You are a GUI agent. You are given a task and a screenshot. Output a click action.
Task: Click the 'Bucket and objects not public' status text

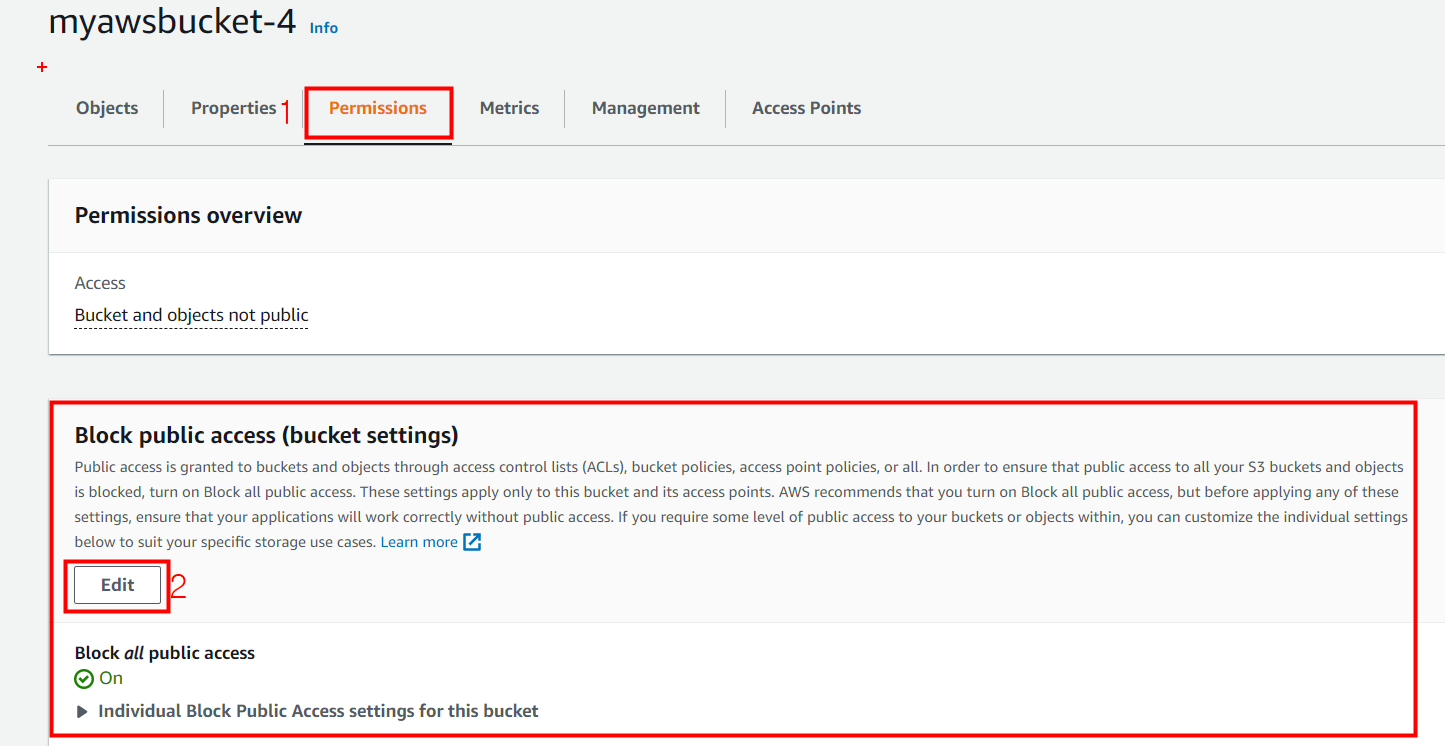point(192,315)
